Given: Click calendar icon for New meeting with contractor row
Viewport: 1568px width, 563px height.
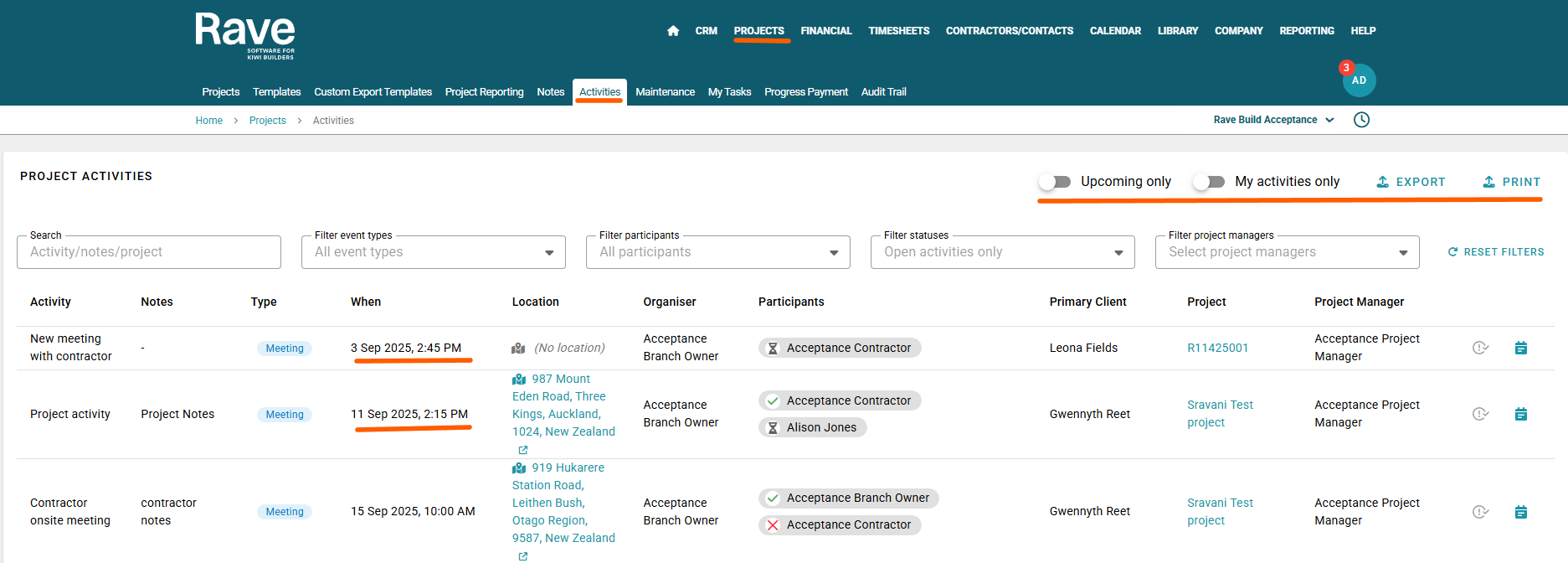Looking at the screenshot, I should coord(1520,348).
